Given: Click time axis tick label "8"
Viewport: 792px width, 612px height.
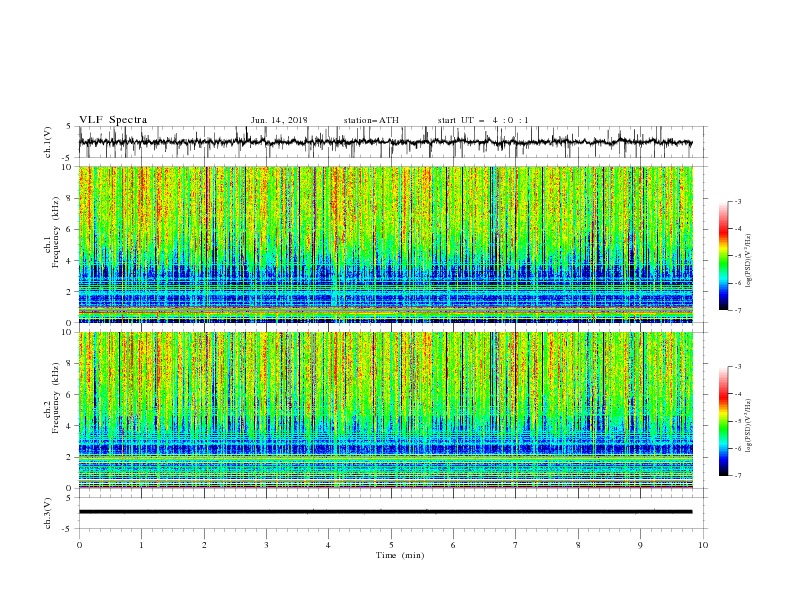Looking at the screenshot, I should tap(578, 545).
